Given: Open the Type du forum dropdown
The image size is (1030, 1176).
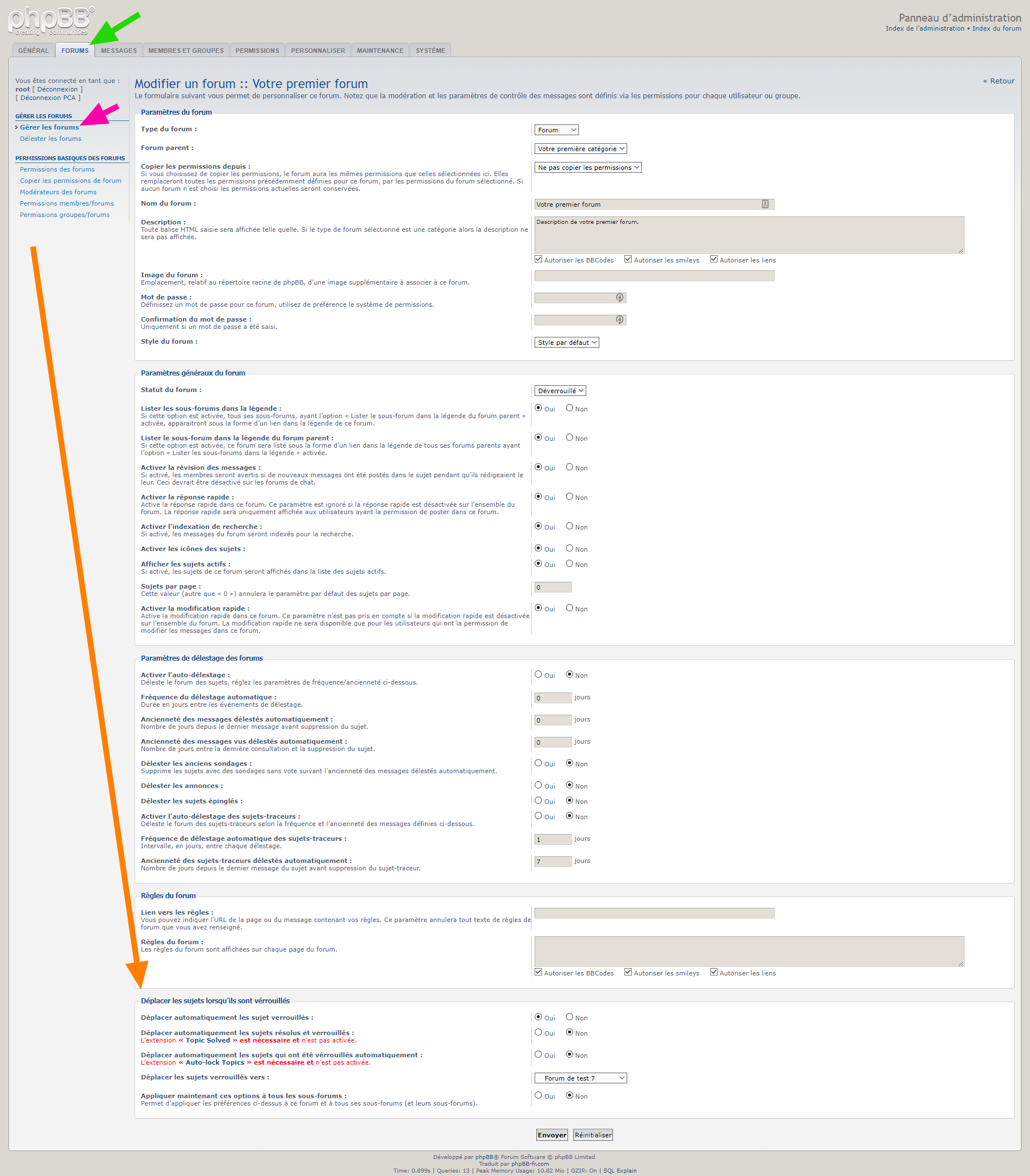Looking at the screenshot, I should coord(556,130).
